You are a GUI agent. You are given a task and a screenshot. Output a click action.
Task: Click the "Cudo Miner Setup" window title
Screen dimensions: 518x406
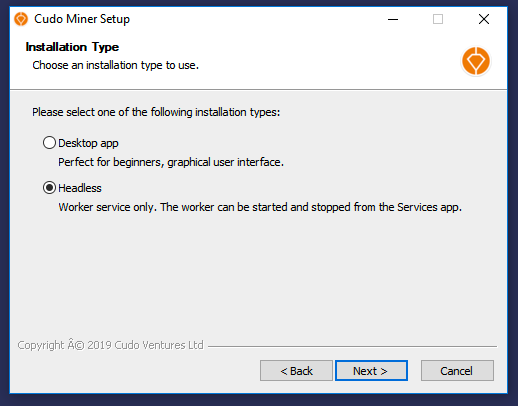click(82, 19)
